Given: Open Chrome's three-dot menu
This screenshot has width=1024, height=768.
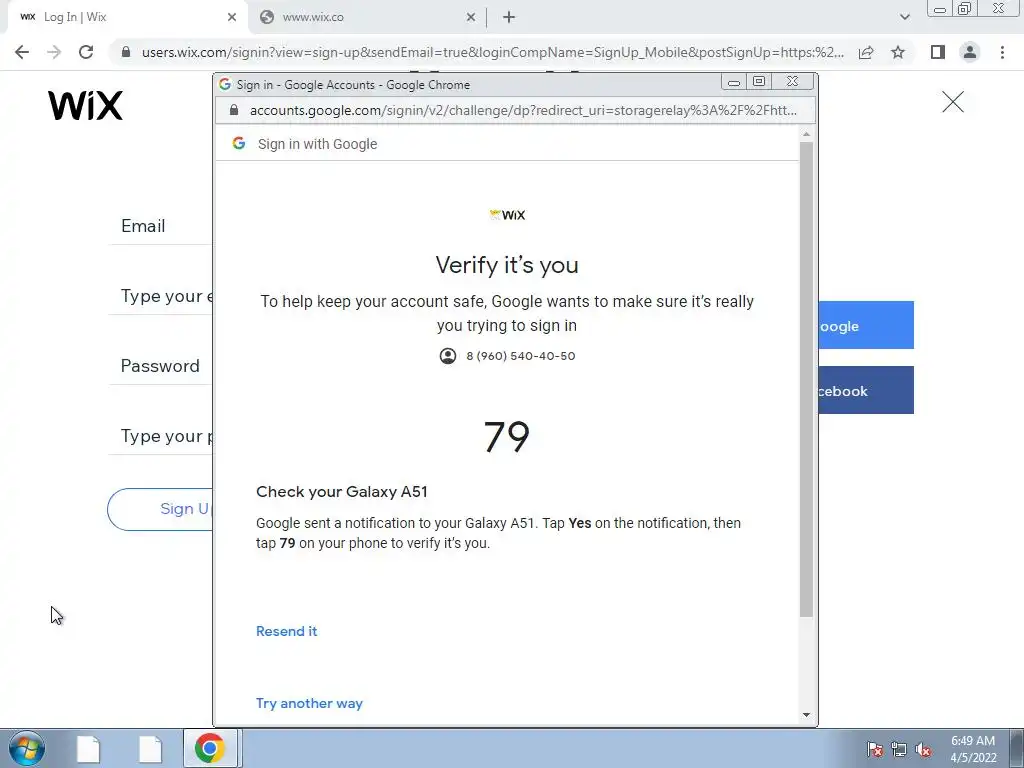Looking at the screenshot, I should [1002, 52].
